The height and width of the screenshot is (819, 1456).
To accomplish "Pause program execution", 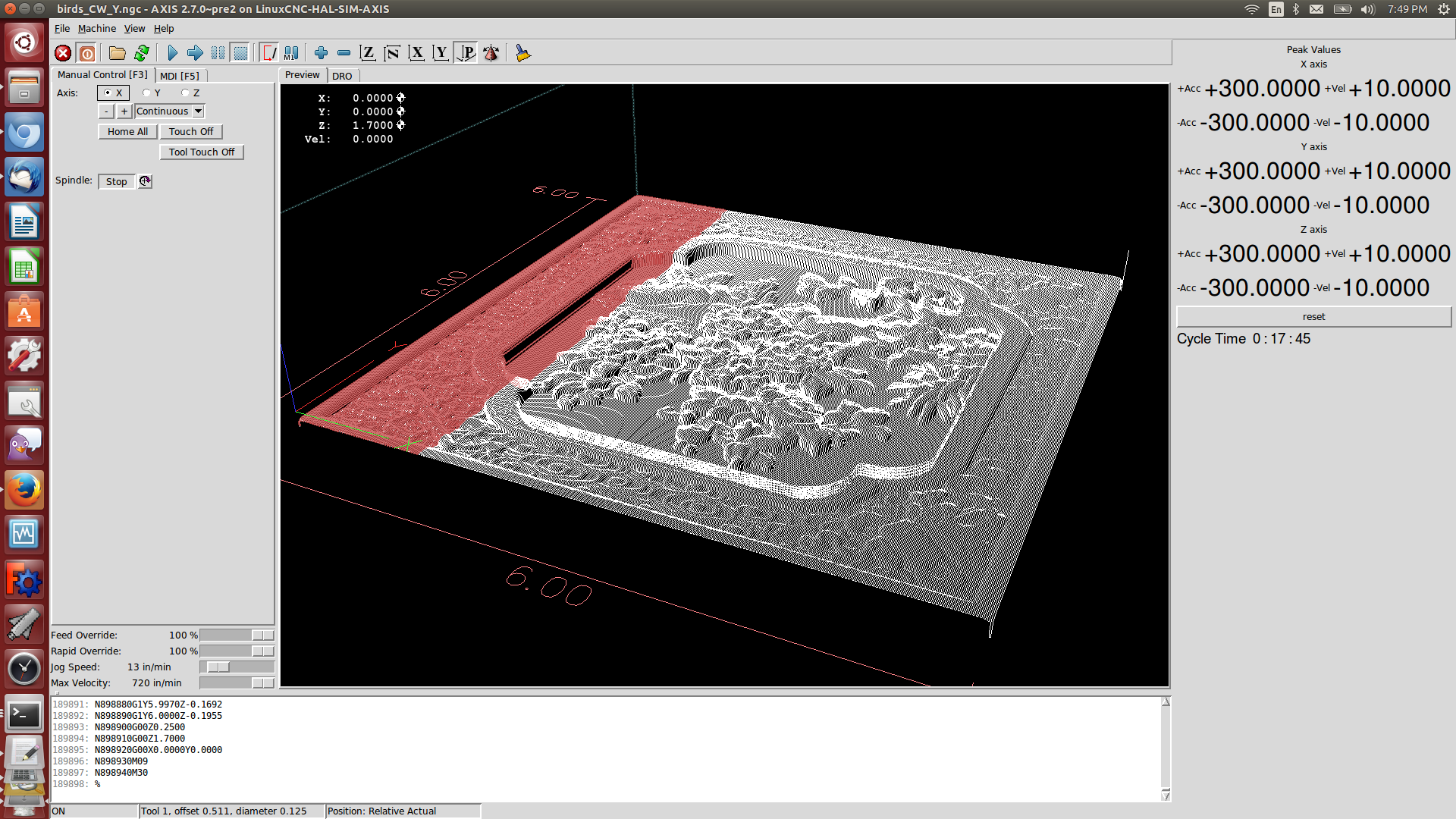I will click(218, 53).
